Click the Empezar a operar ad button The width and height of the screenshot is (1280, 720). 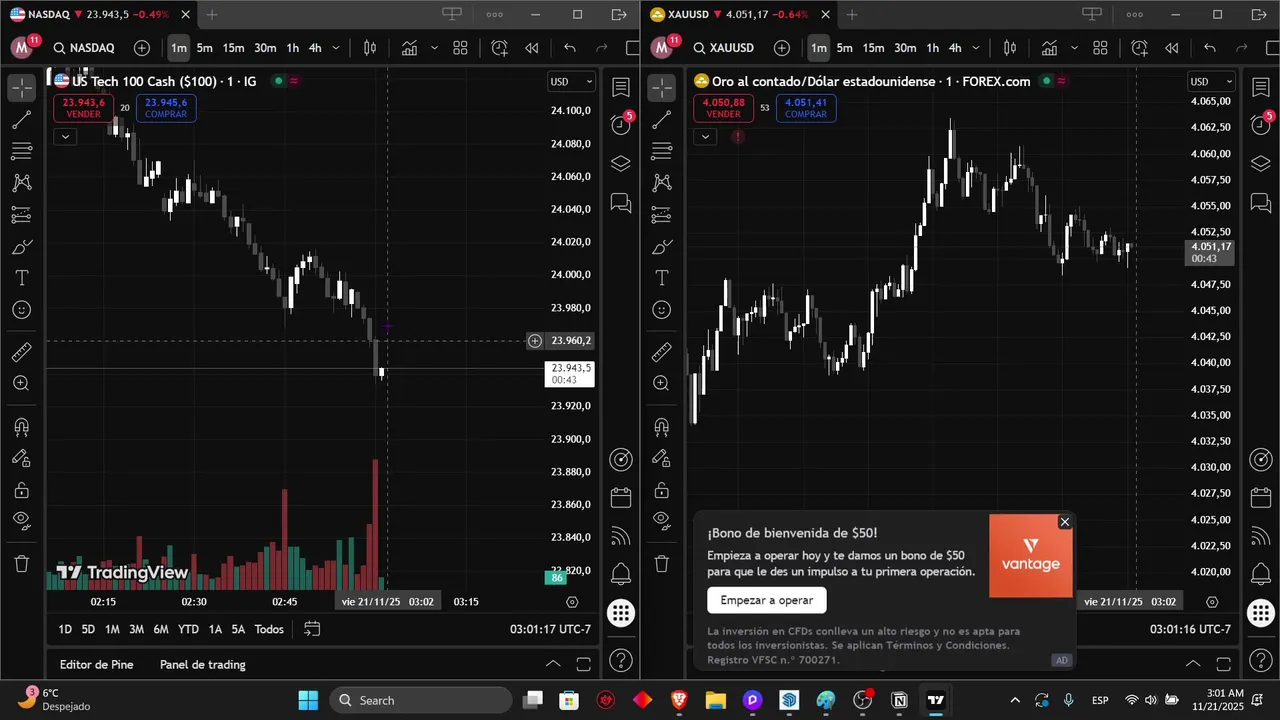[767, 600]
